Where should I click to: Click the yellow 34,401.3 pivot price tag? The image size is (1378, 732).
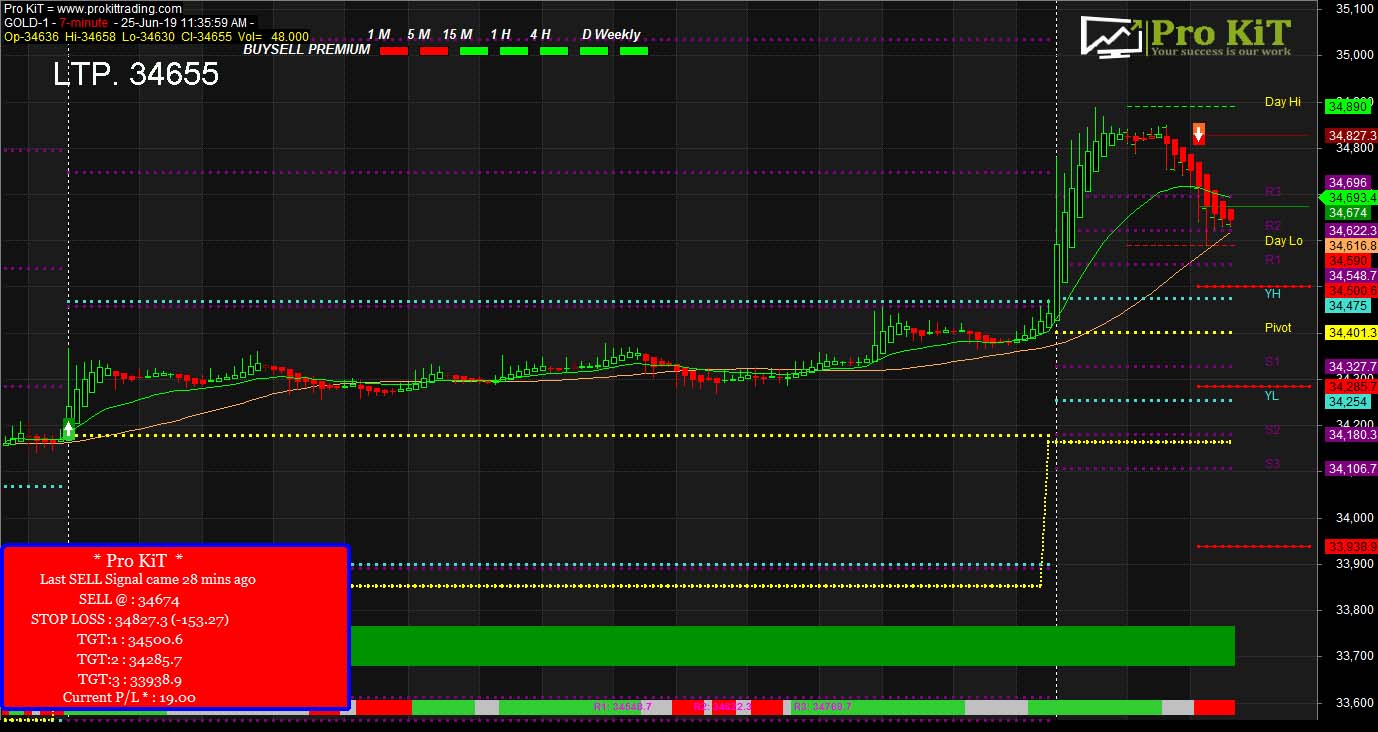coord(1351,333)
